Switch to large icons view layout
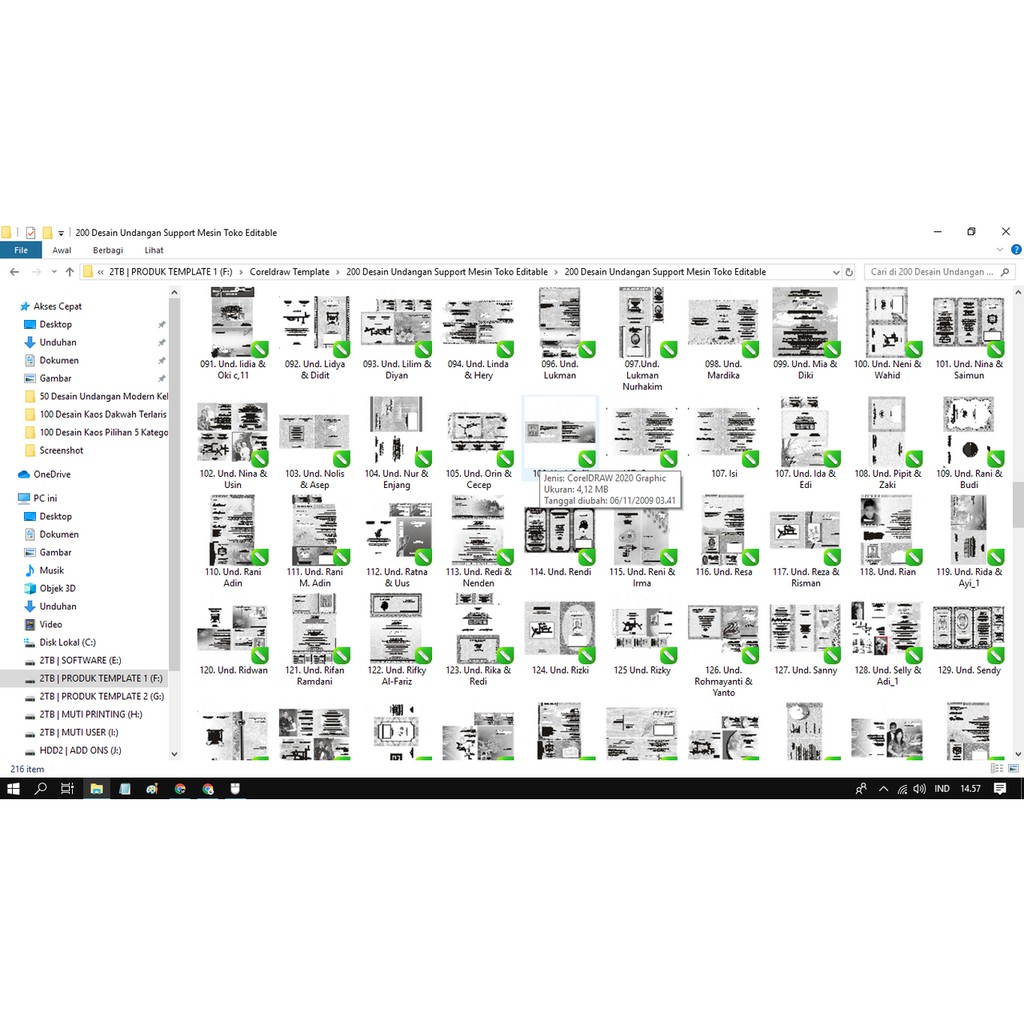 [1014, 768]
